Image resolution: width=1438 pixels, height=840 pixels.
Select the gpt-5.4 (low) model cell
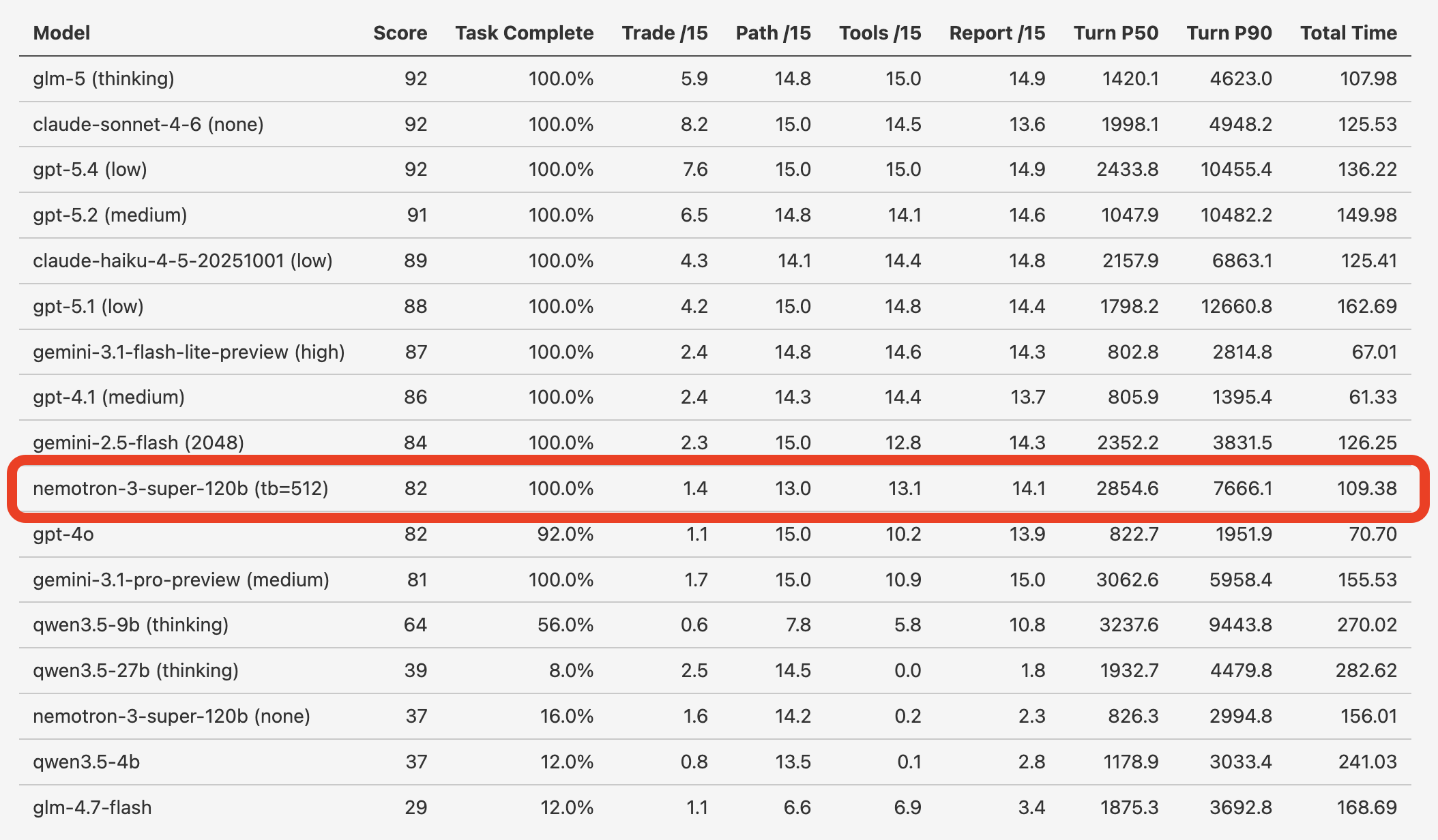[90, 169]
